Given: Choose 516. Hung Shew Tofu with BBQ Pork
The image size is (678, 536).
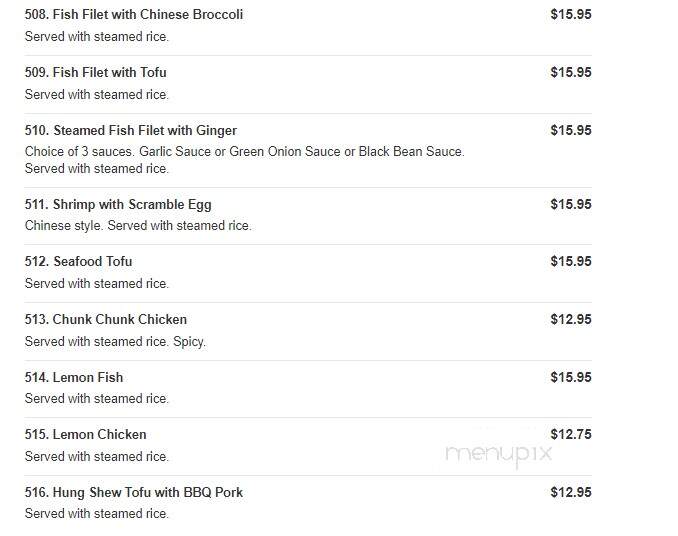Looking at the screenshot, I should 134,492.
